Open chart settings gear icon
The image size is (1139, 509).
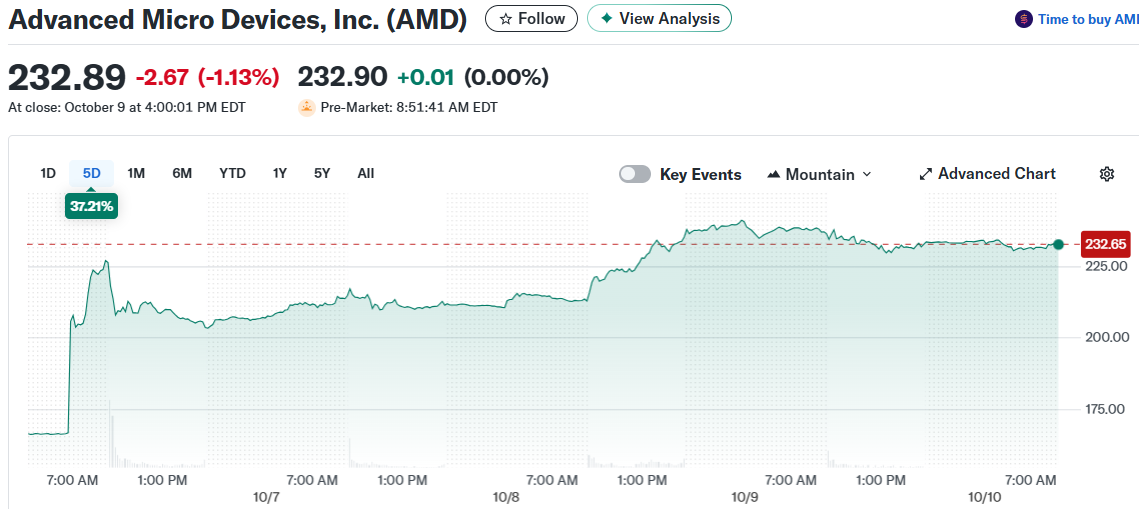[x=1106, y=174]
